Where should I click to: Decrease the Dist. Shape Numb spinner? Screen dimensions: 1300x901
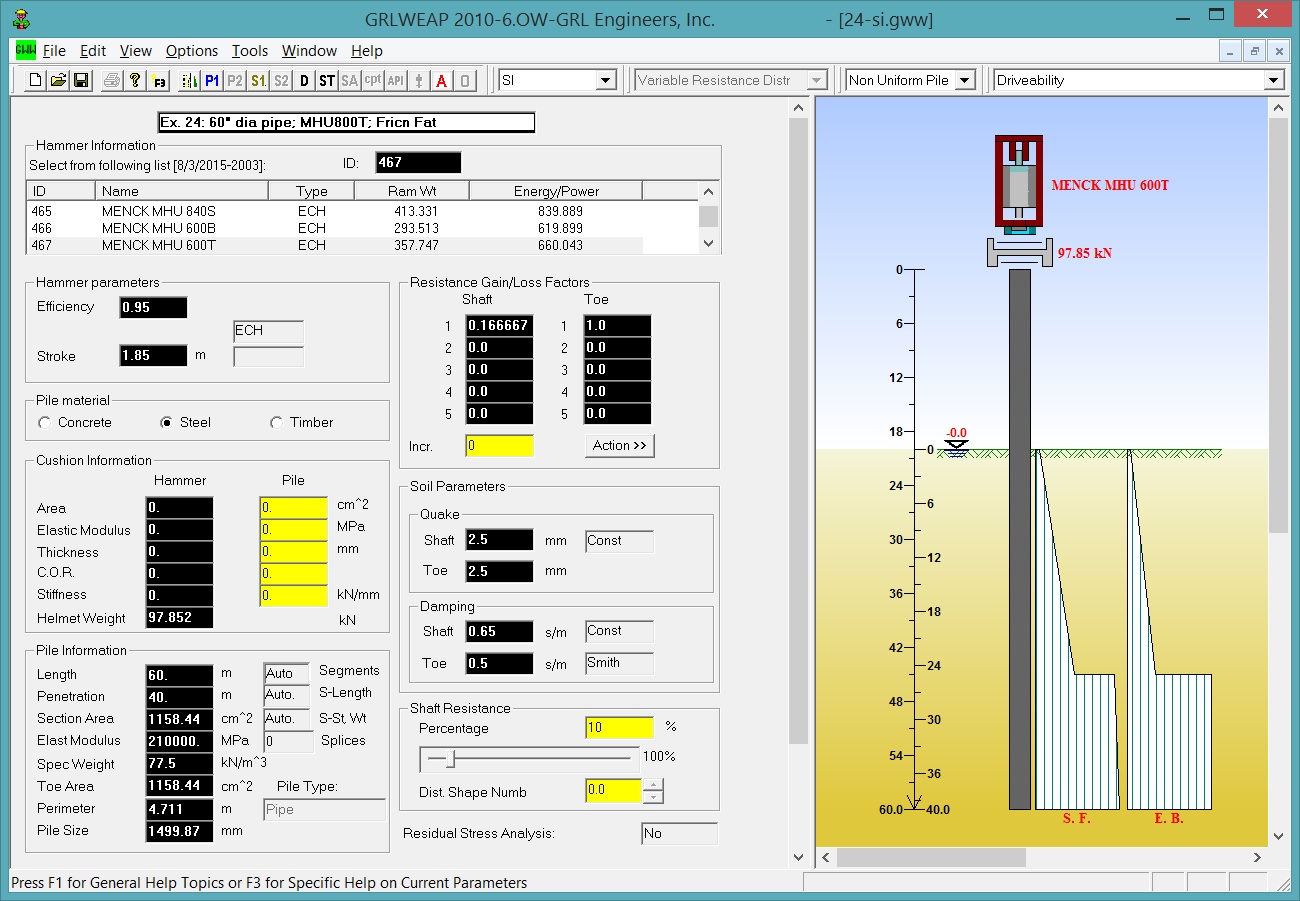(x=653, y=797)
